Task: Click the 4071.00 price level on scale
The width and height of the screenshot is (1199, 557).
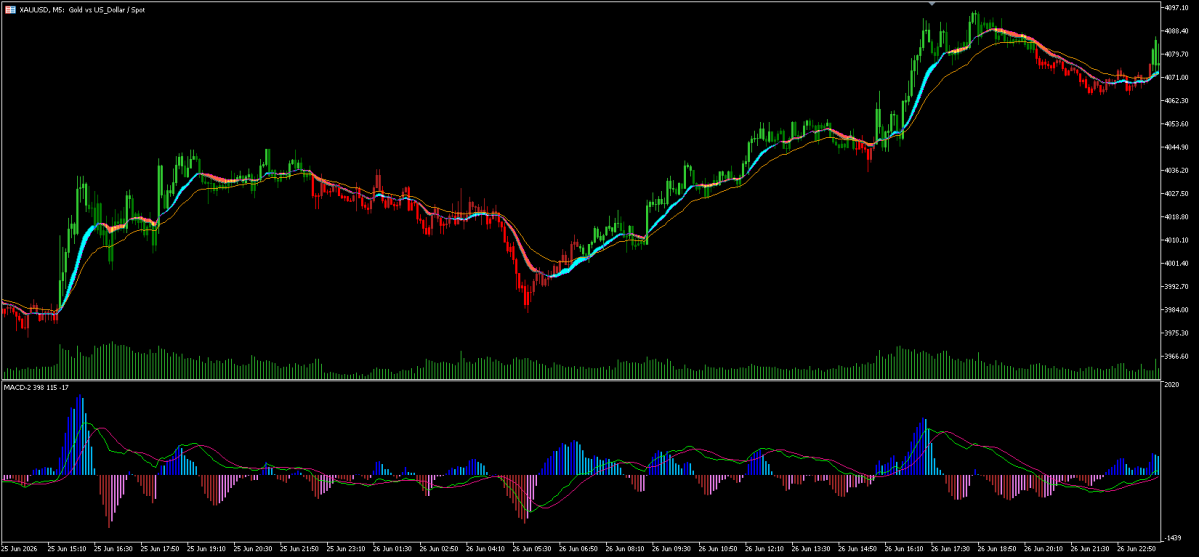Action: pos(1177,77)
